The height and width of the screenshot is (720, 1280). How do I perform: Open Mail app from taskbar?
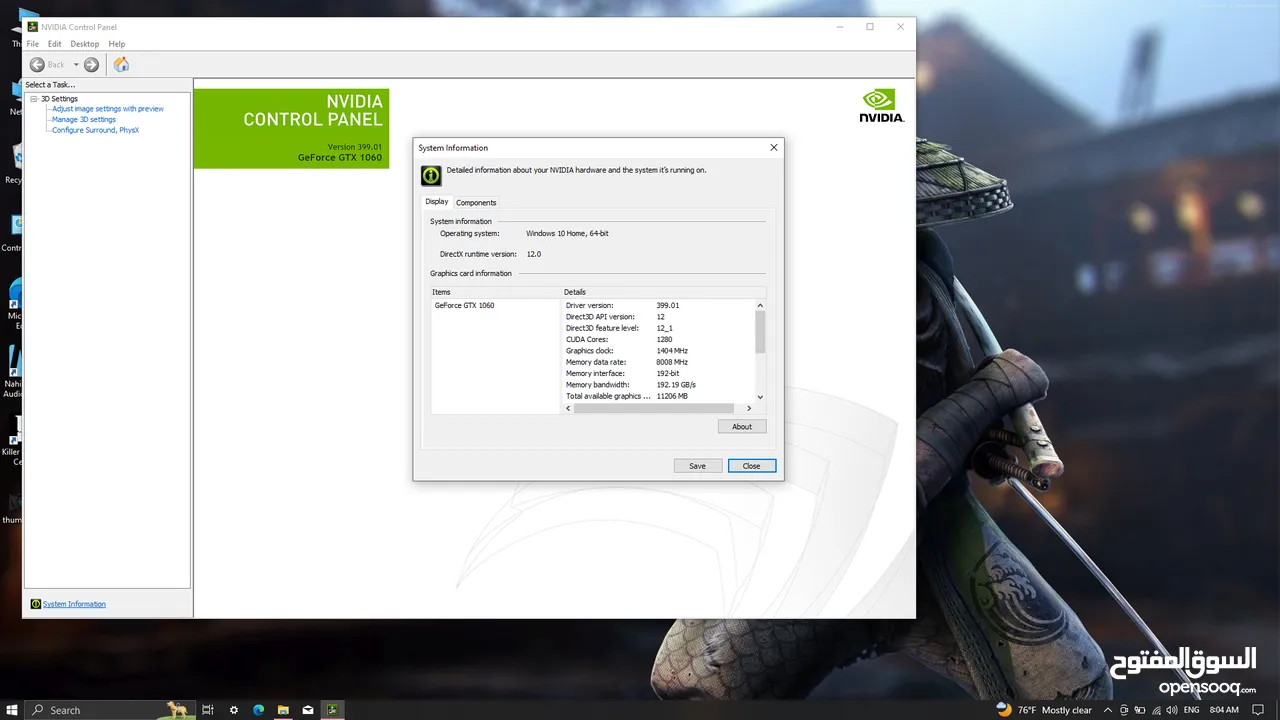(308, 710)
